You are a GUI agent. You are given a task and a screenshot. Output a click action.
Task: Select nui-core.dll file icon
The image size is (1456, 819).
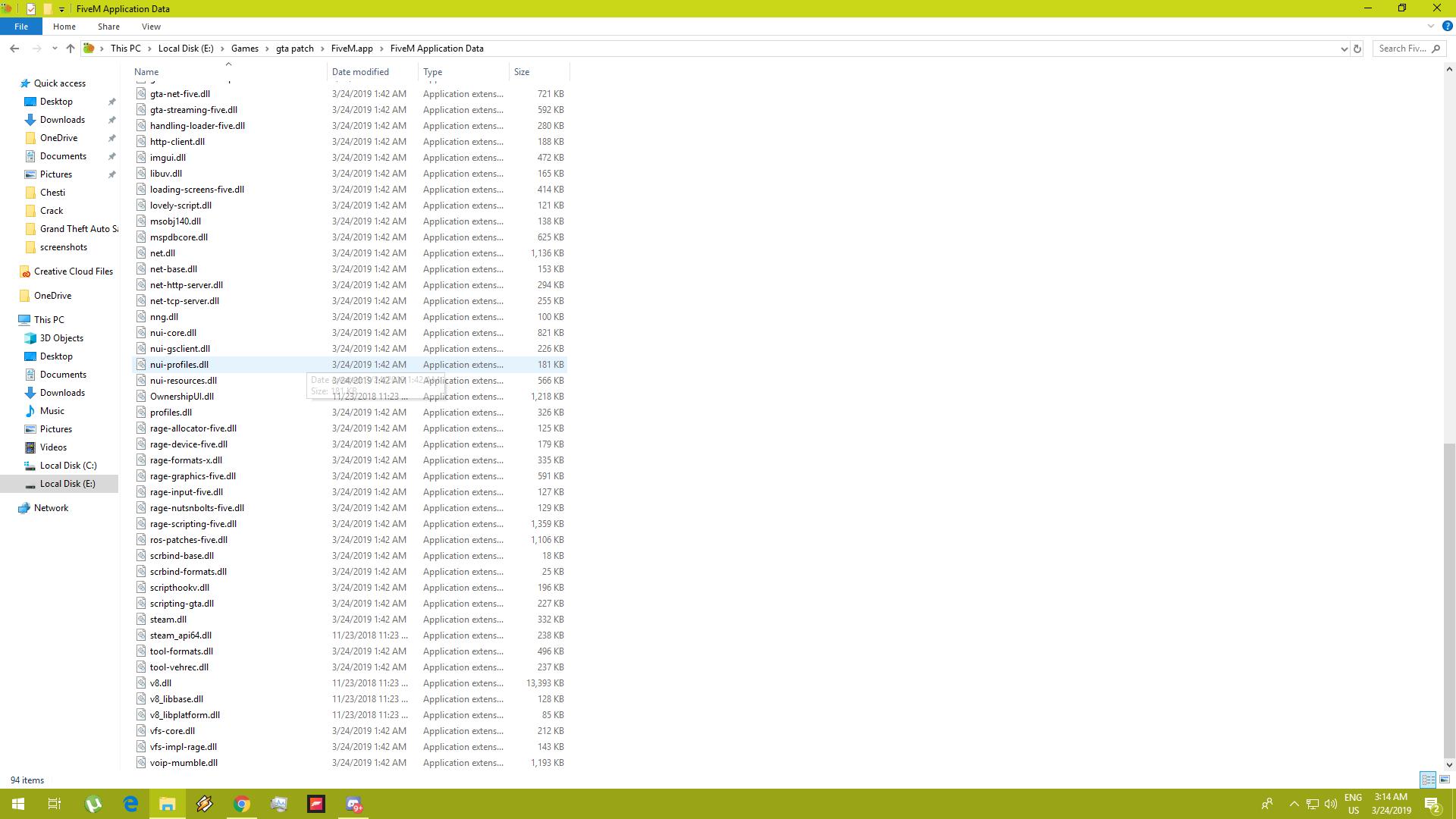pos(141,333)
